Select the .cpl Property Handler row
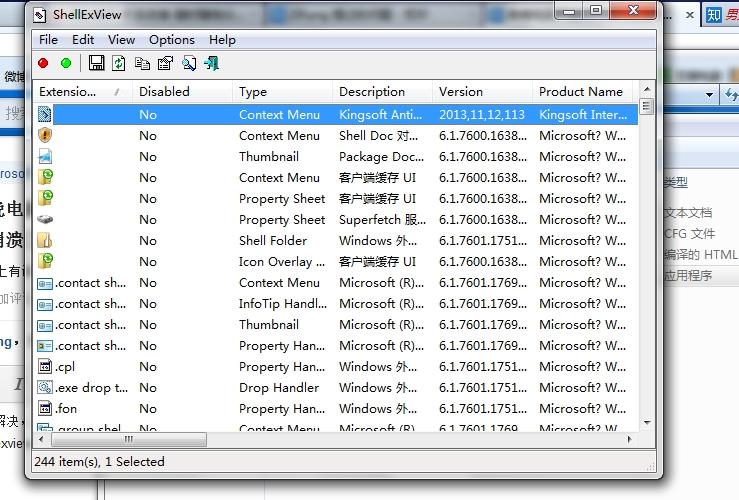This screenshot has width=739, height=500. (336, 367)
